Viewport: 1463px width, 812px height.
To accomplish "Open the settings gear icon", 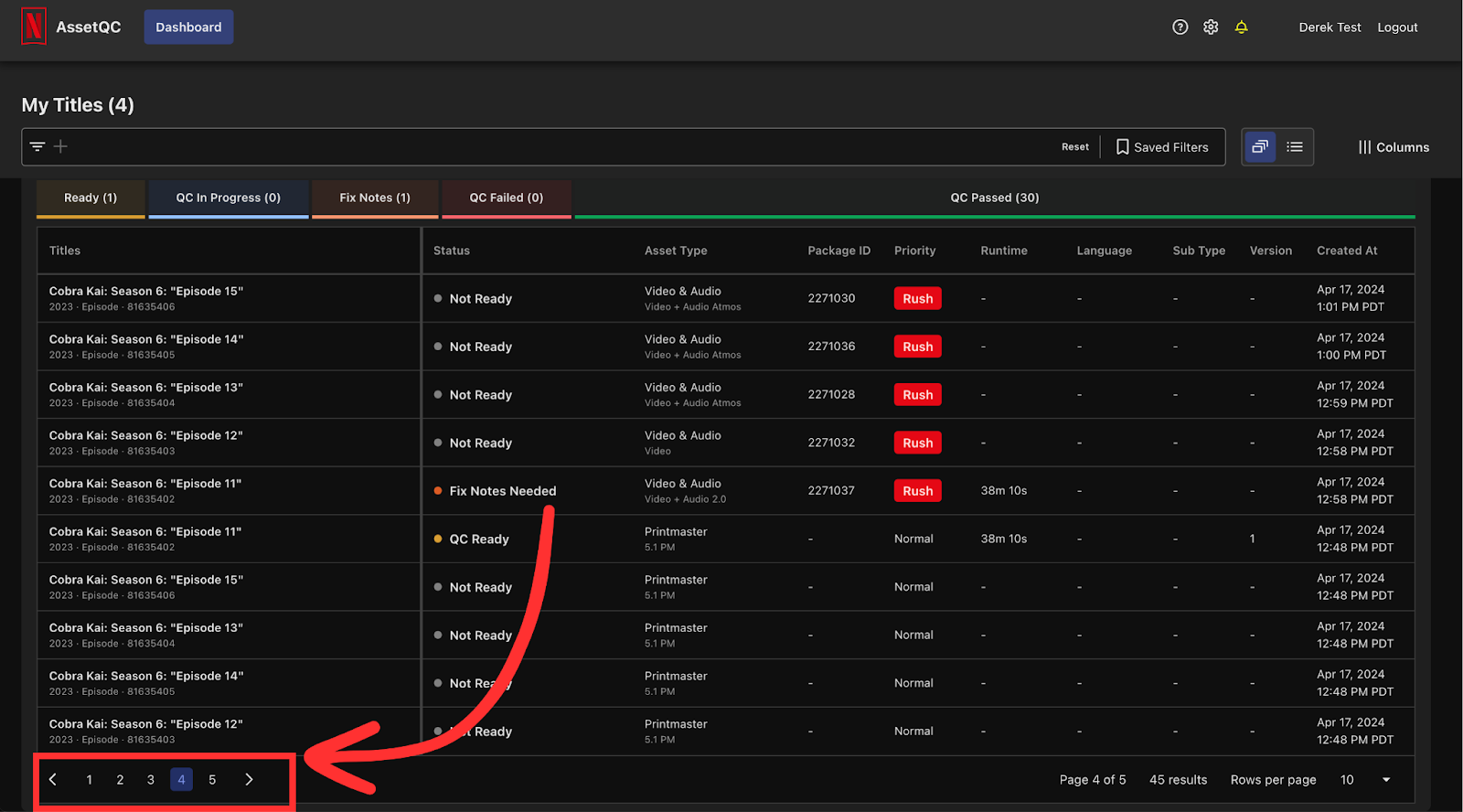I will [1211, 27].
